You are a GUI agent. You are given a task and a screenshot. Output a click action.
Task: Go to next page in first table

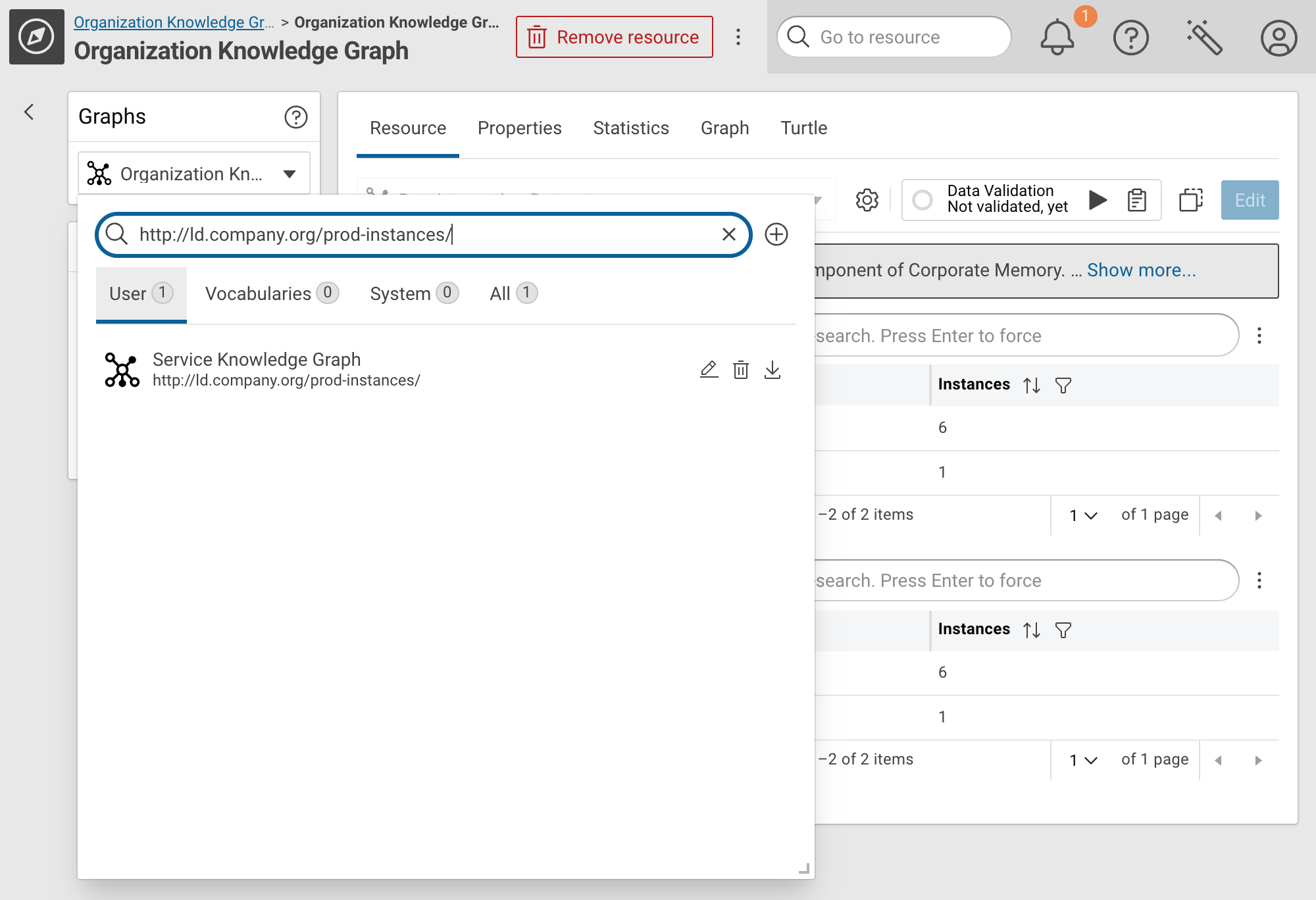(x=1258, y=516)
